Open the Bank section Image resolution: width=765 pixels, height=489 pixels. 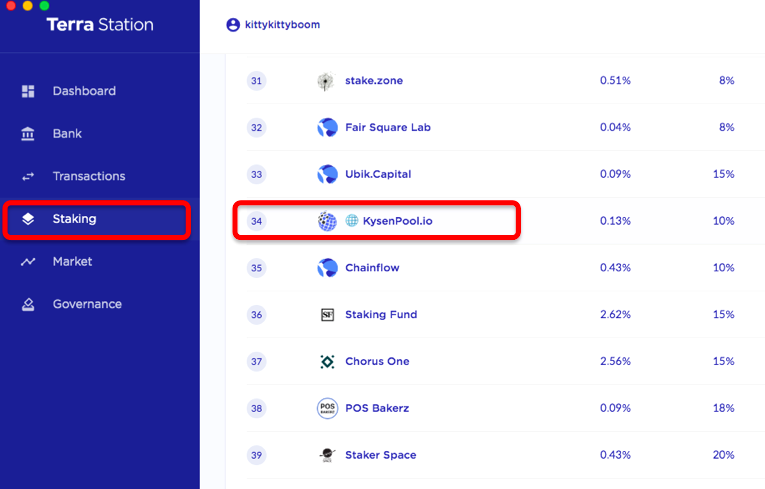(67, 134)
